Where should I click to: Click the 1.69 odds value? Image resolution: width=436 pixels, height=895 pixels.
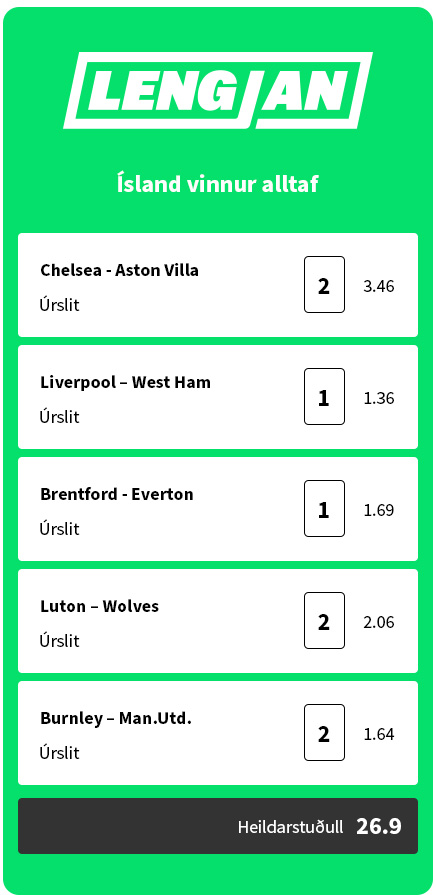379,510
